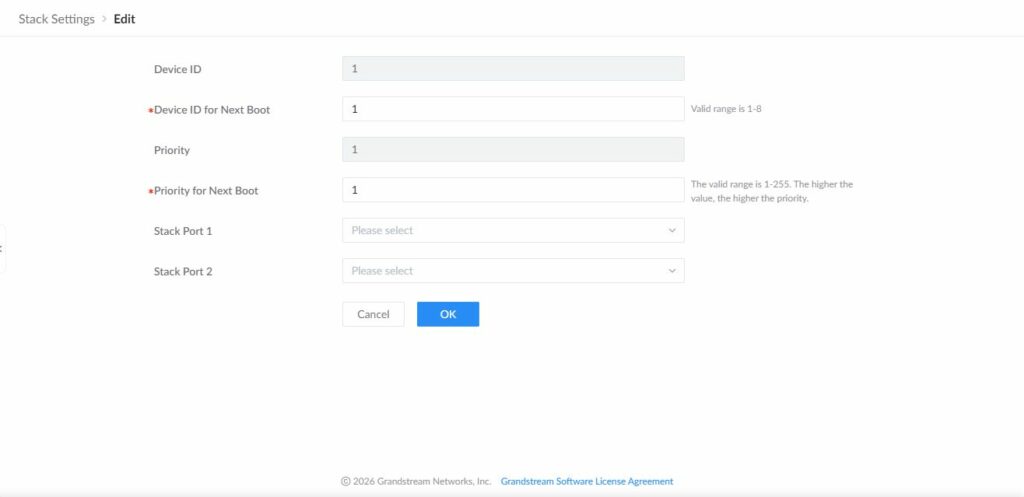1024x497 pixels.
Task: Open Grandstream Software License Agreement link
Action: click(586, 481)
